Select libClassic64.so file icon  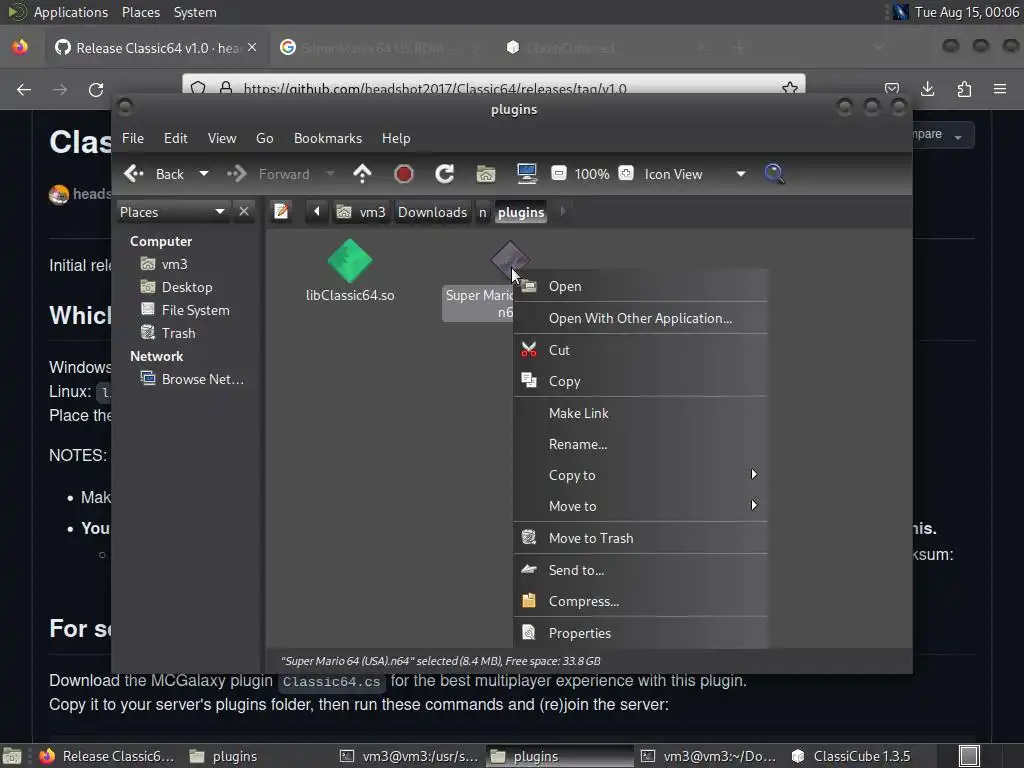350,261
